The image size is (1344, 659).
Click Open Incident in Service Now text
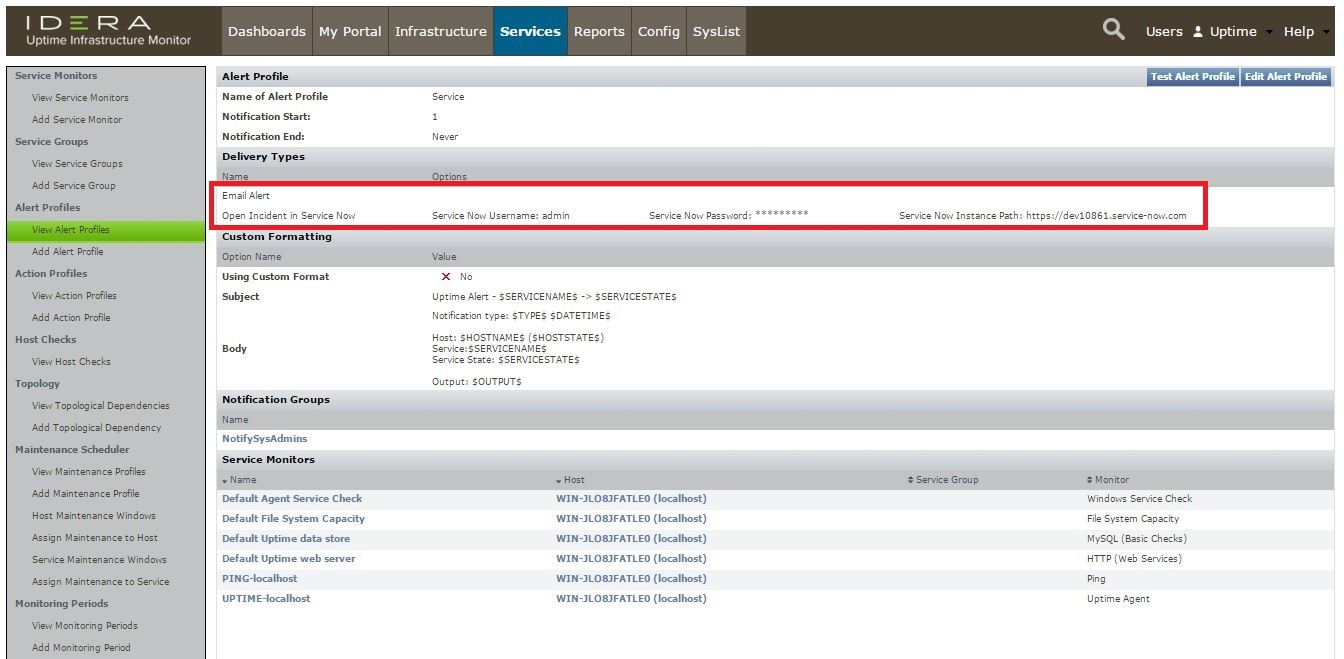click(288, 216)
